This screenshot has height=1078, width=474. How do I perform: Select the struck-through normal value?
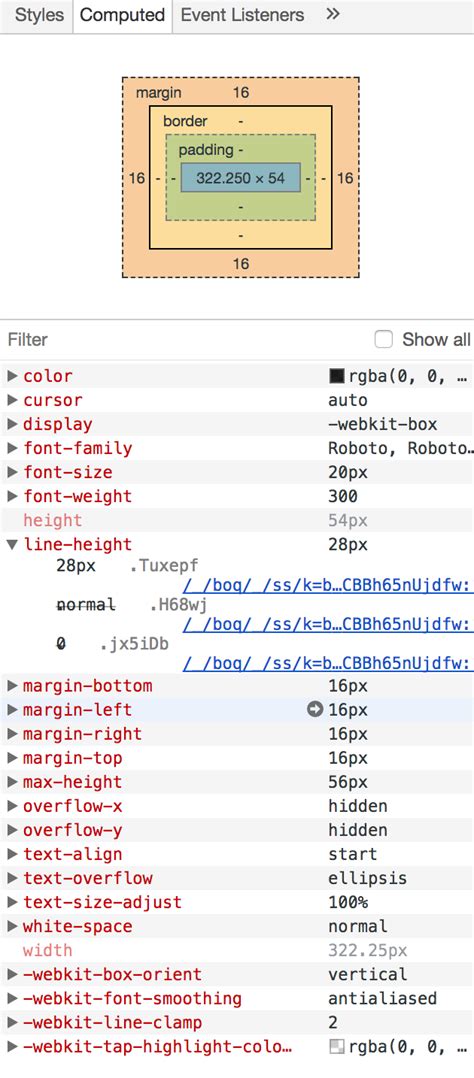85,604
